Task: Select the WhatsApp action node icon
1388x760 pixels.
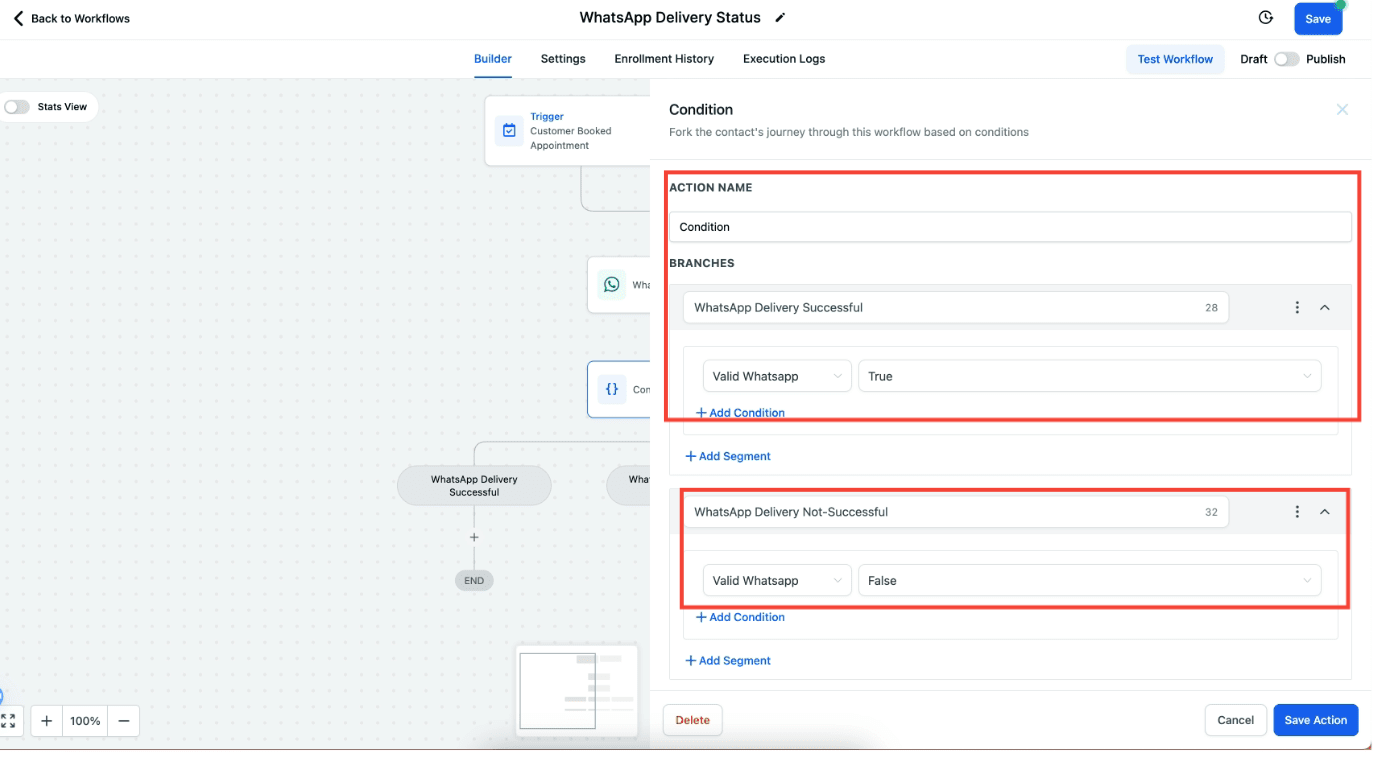Action: tap(612, 285)
